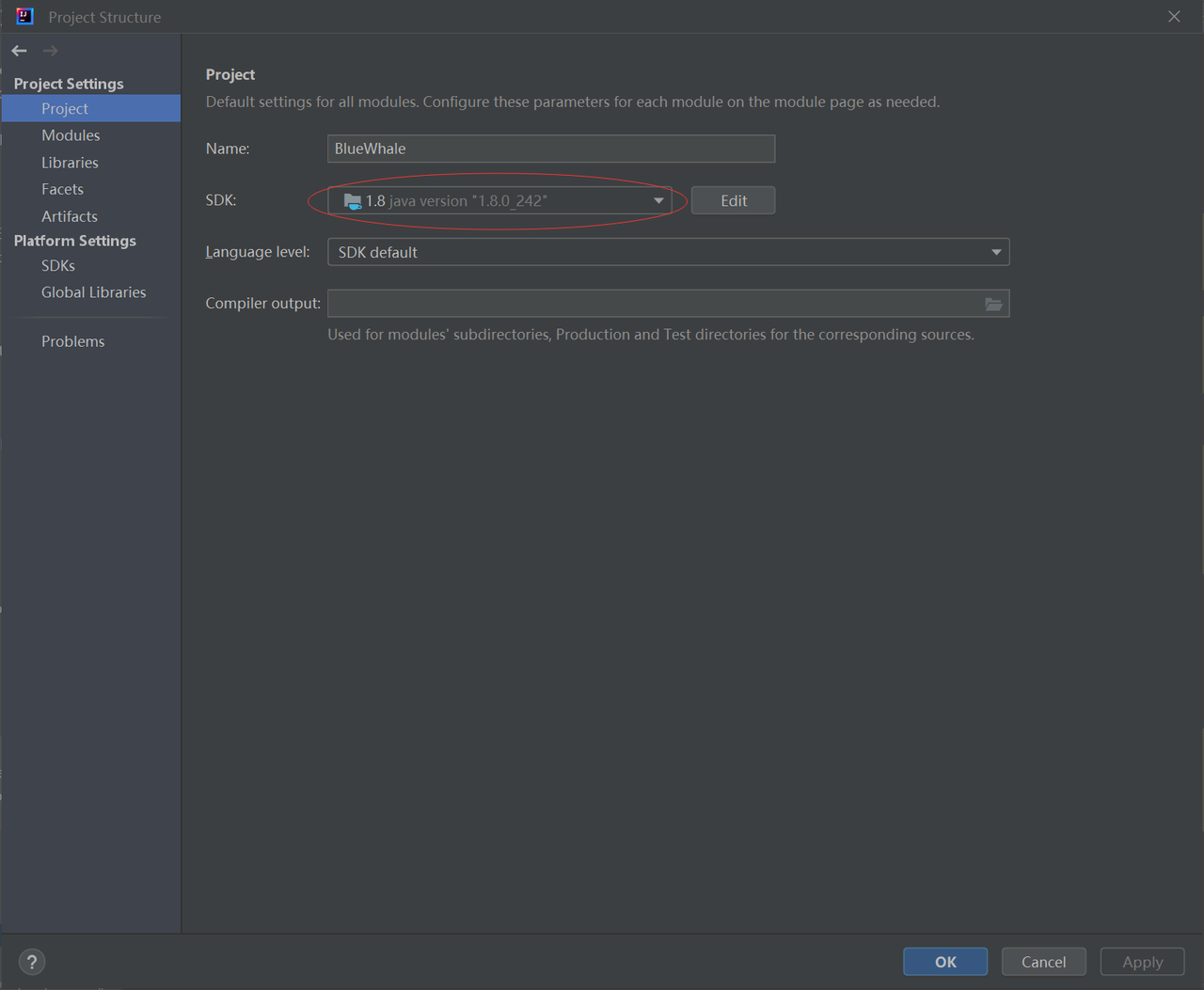Screen dimensions: 1204x990
Task: Confirm changes with the OK button
Action: click(x=944, y=961)
